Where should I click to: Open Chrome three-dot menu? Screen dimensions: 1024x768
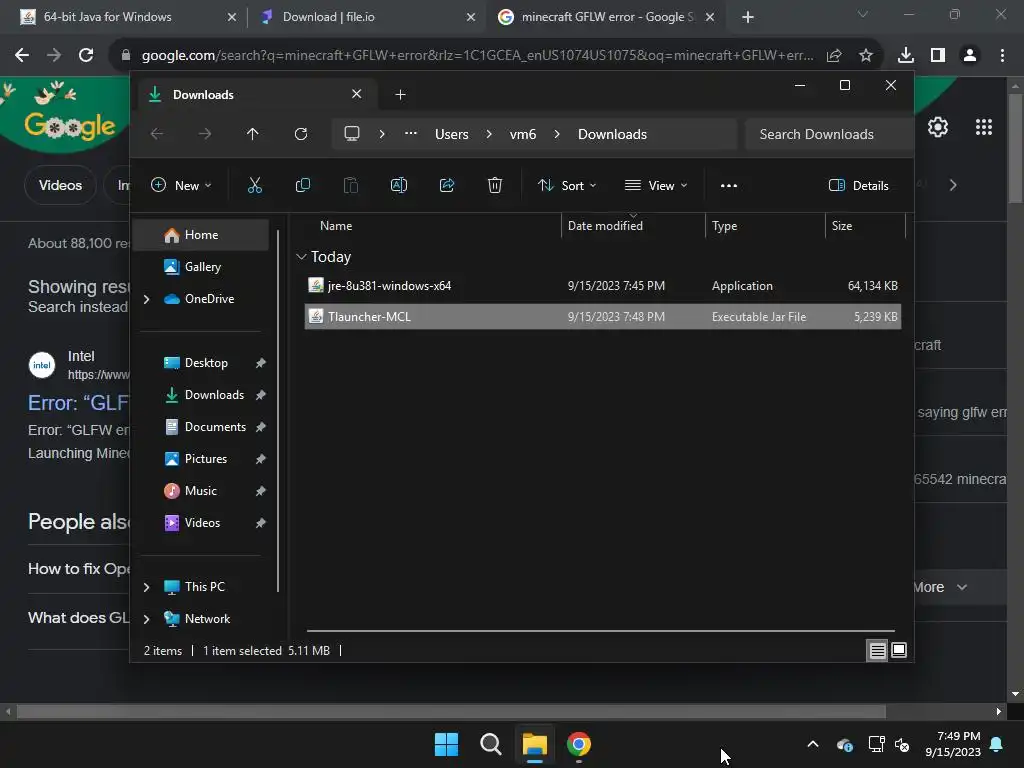pyautogui.click(x=1002, y=56)
